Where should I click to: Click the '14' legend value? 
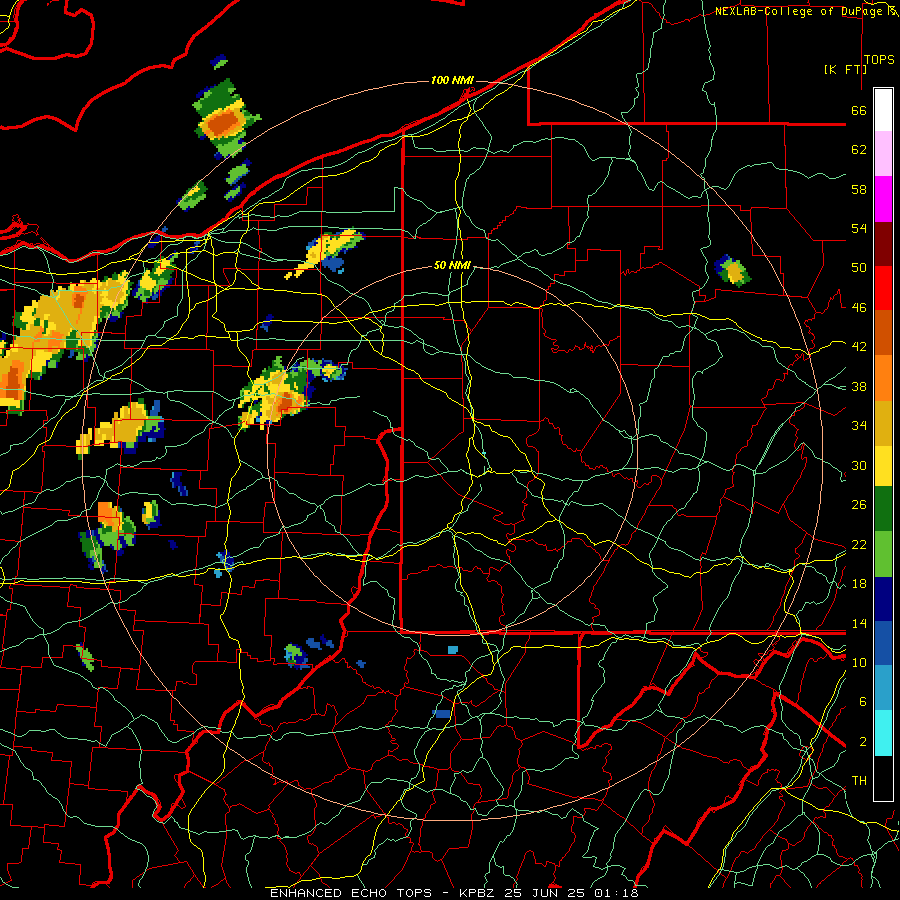tap(859, 623)
